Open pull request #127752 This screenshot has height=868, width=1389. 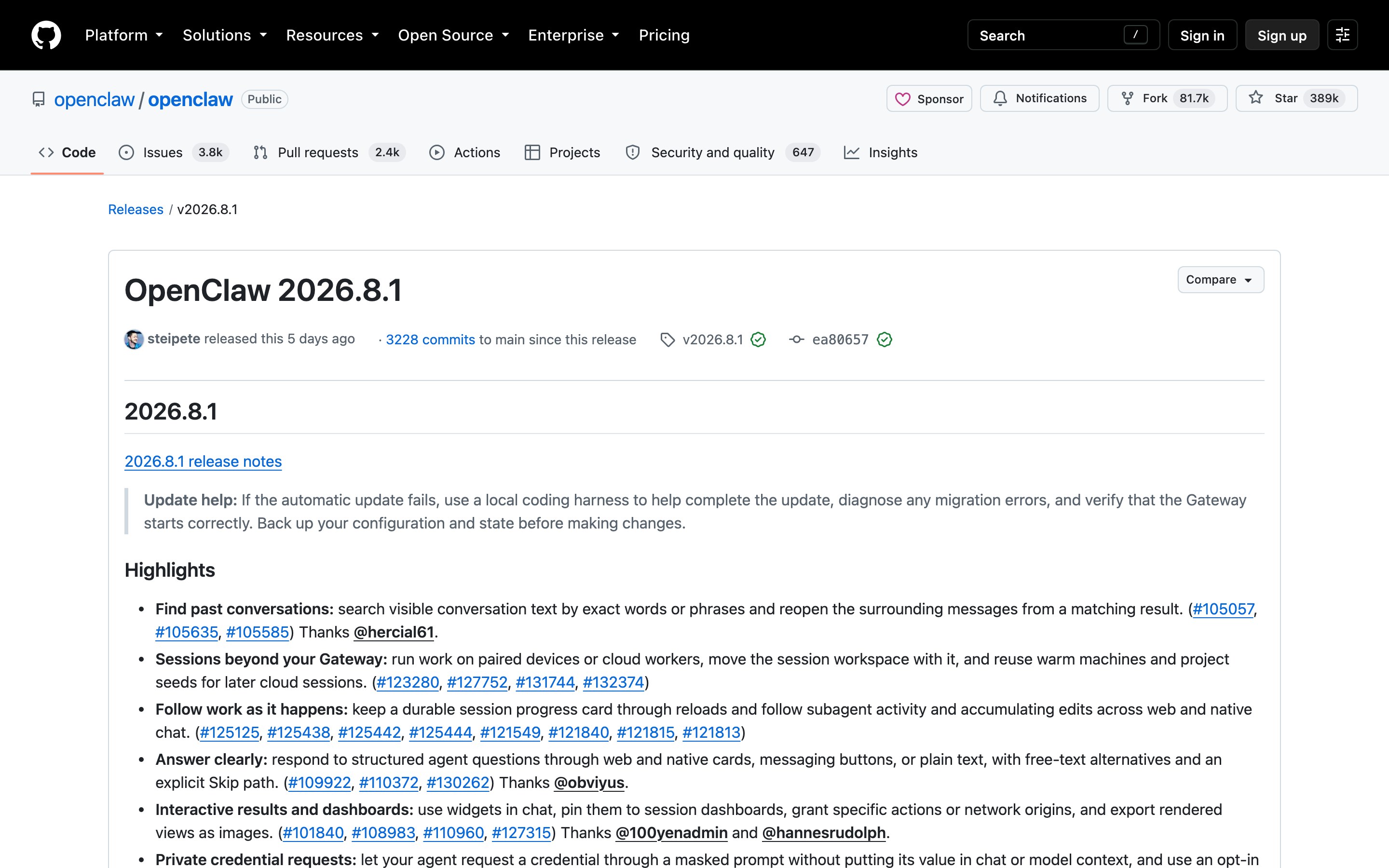click(x=477, y=682)
